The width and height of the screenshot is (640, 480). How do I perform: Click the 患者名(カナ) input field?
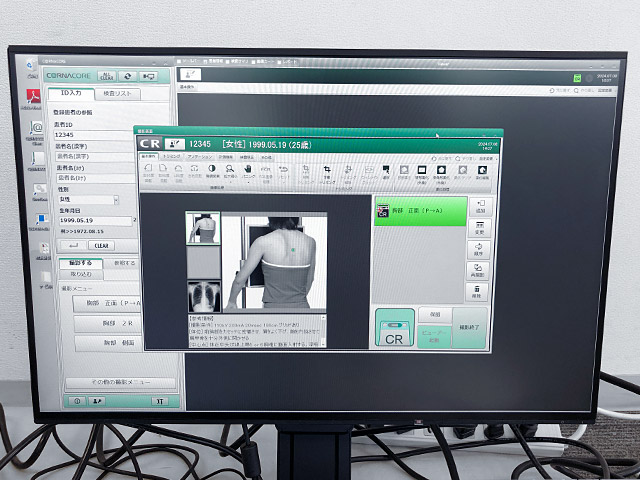point(96,178)
